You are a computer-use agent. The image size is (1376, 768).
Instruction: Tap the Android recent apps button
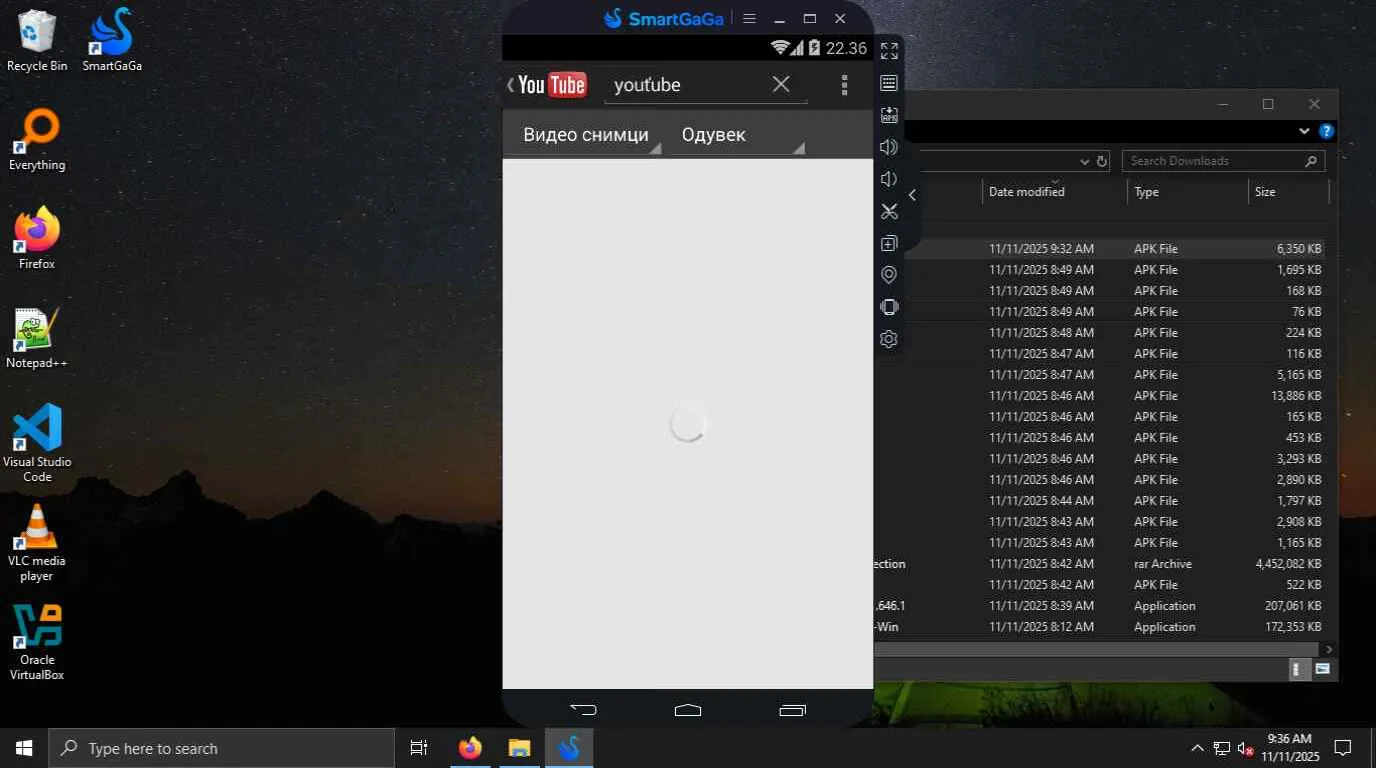pos(792,710)
